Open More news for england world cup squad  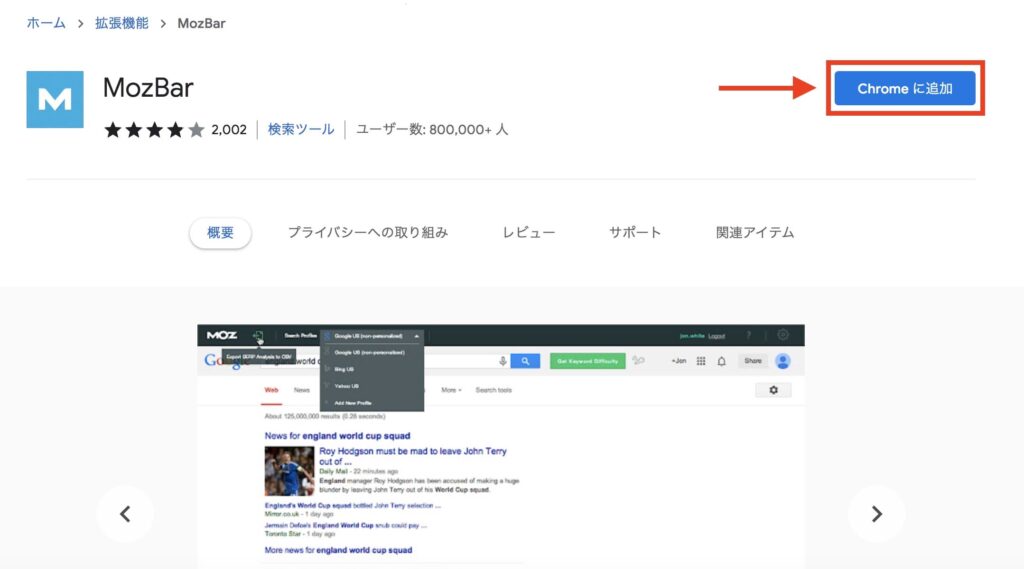coord(338,550)
